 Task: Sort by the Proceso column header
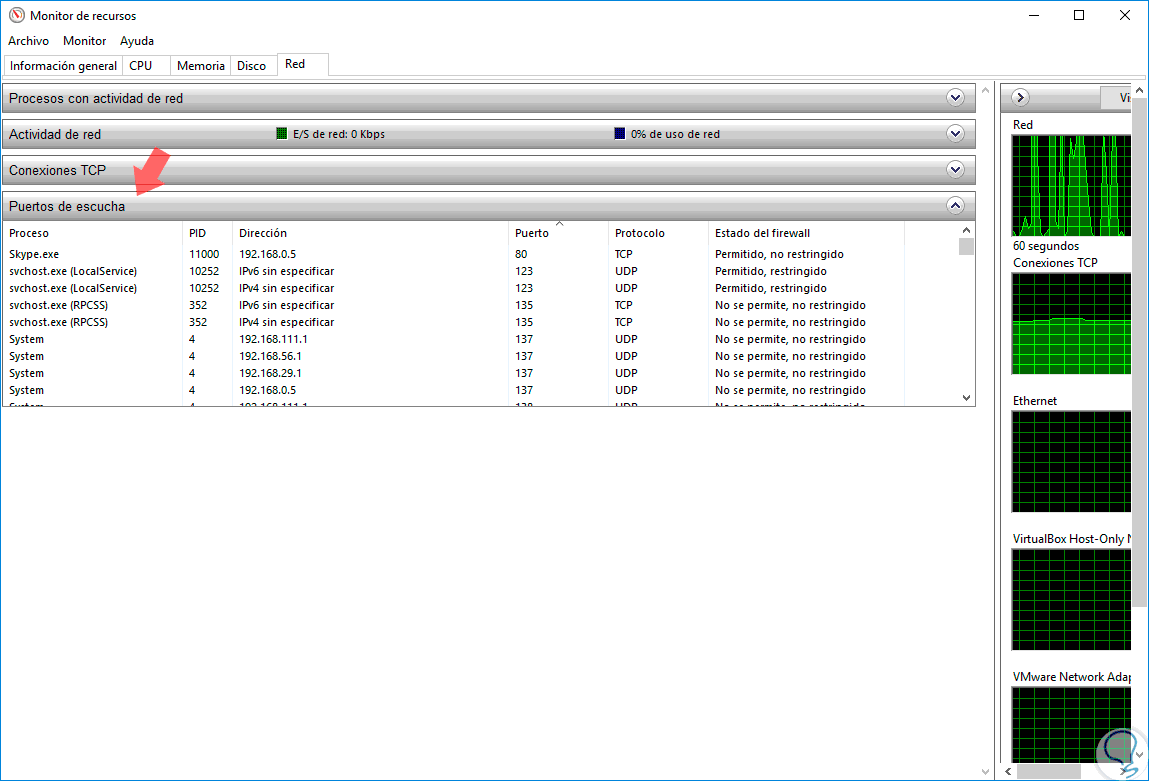92,233
